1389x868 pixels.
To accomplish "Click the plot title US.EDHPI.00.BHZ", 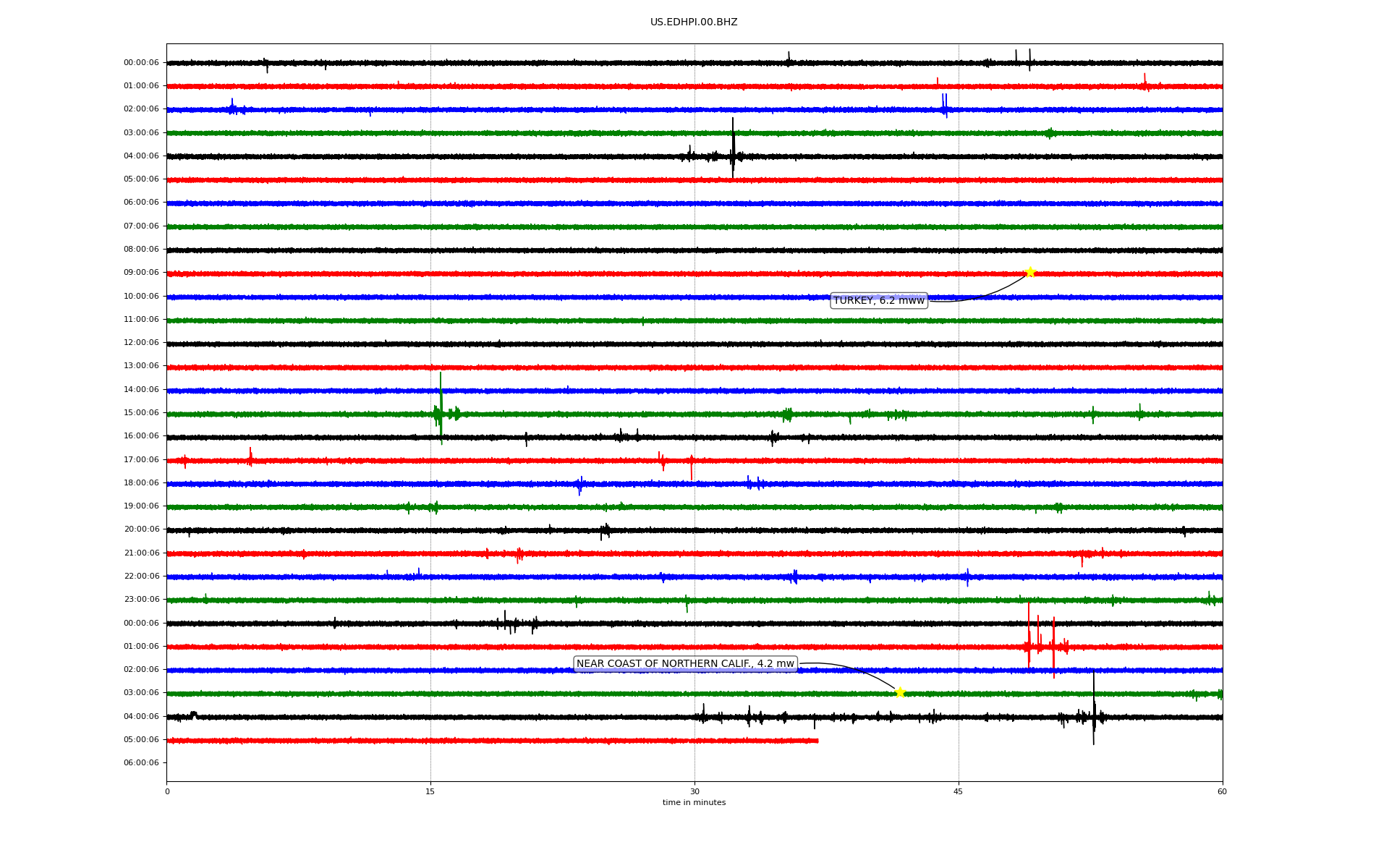I will [x=694, y=22].
